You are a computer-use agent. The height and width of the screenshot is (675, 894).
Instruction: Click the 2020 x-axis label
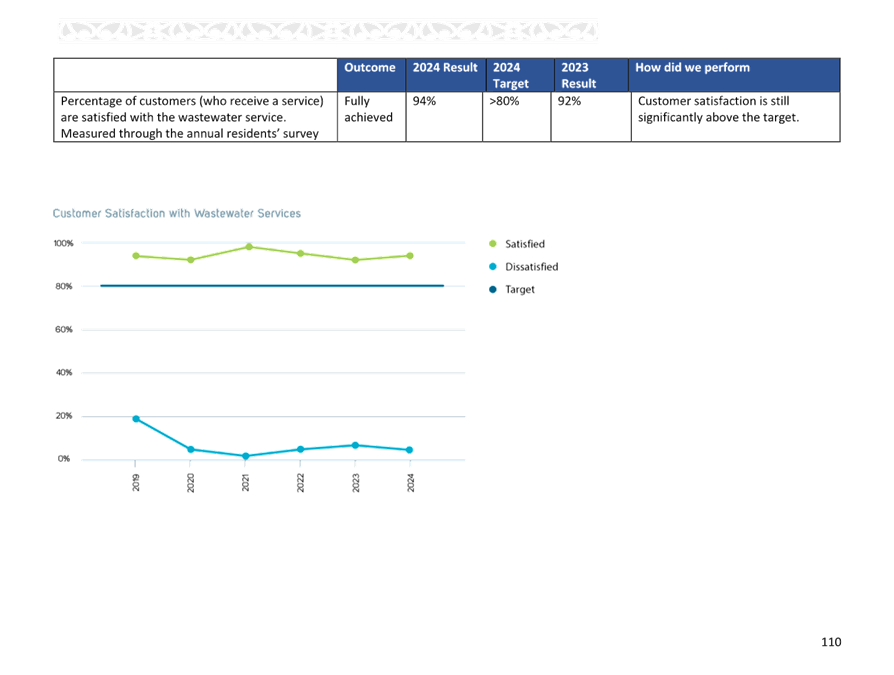tap(190, 482)
